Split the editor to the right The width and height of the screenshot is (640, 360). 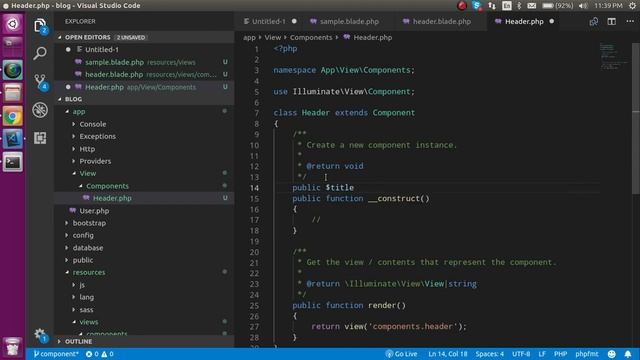coord(611,22)
